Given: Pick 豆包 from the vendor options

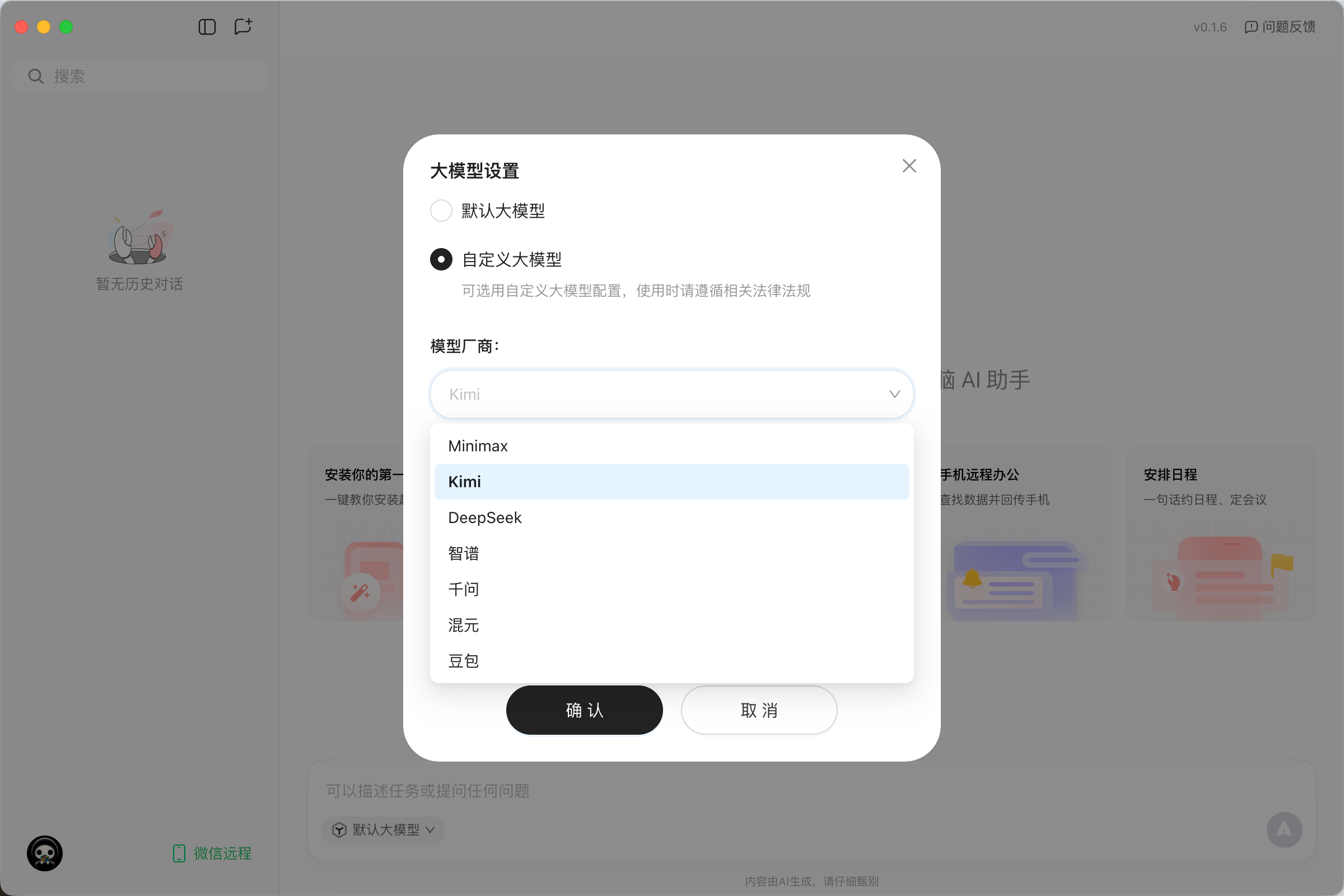Looking at the screenshot, I should click(x=463, y=661).
